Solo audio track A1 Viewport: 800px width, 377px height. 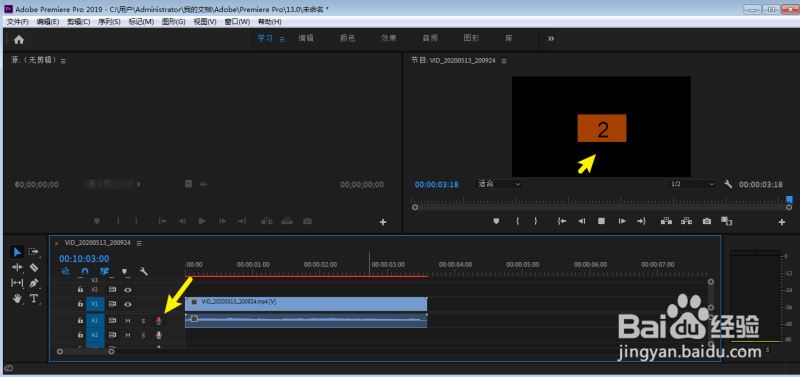(x=143, y=321)
